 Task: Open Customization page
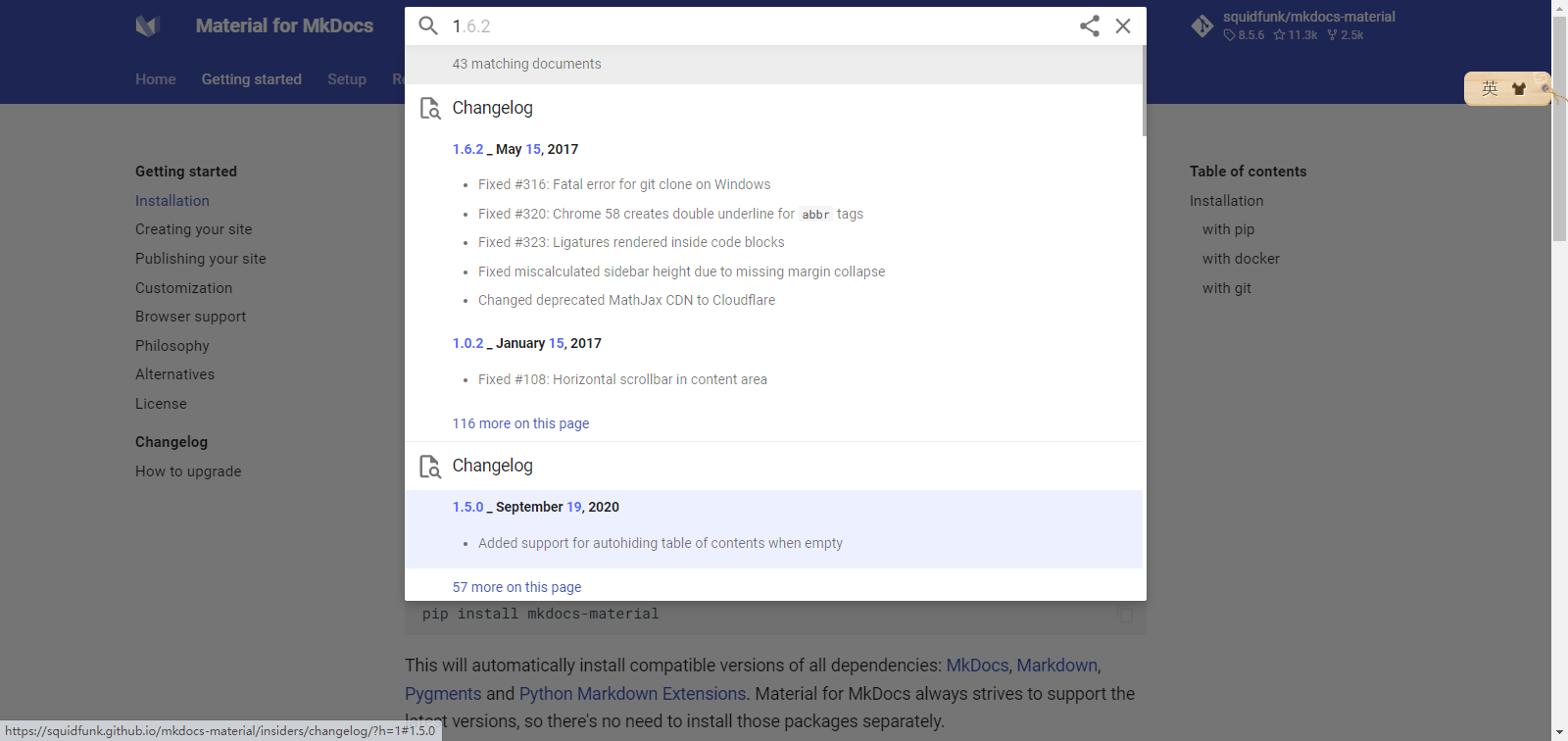[x=184, y=288]
